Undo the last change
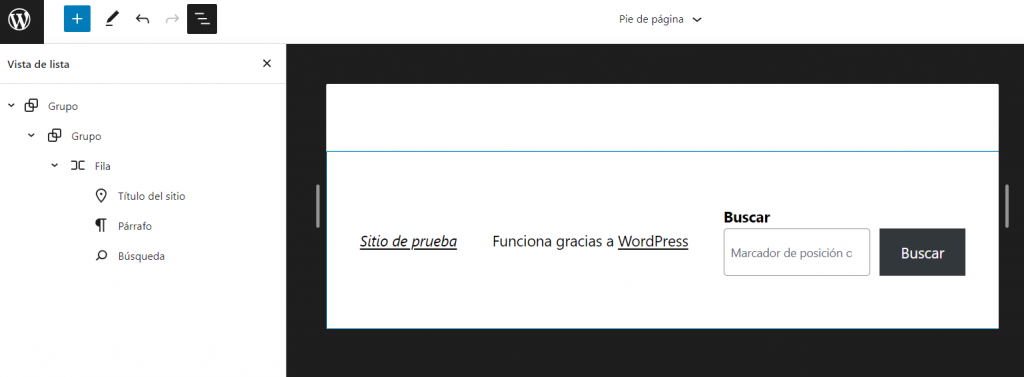Viewport: 1024px width, 377px height. click(142, 19)
